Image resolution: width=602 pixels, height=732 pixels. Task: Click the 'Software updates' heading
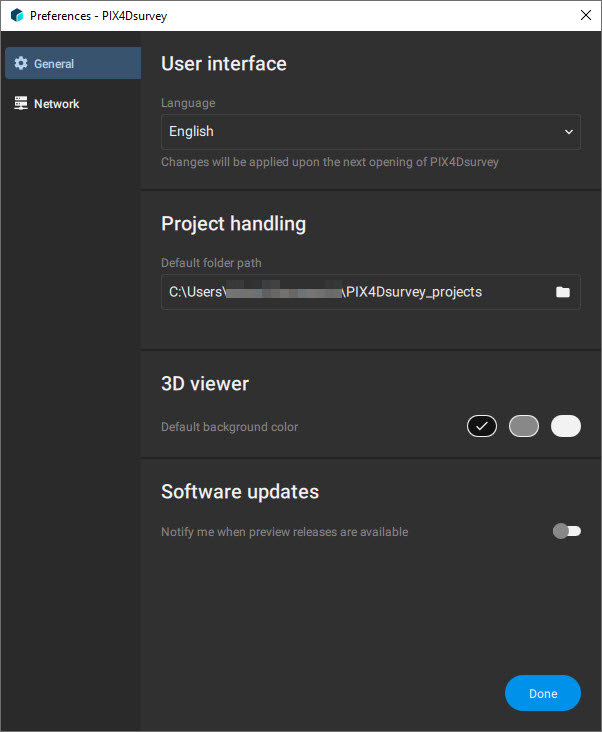240,492
